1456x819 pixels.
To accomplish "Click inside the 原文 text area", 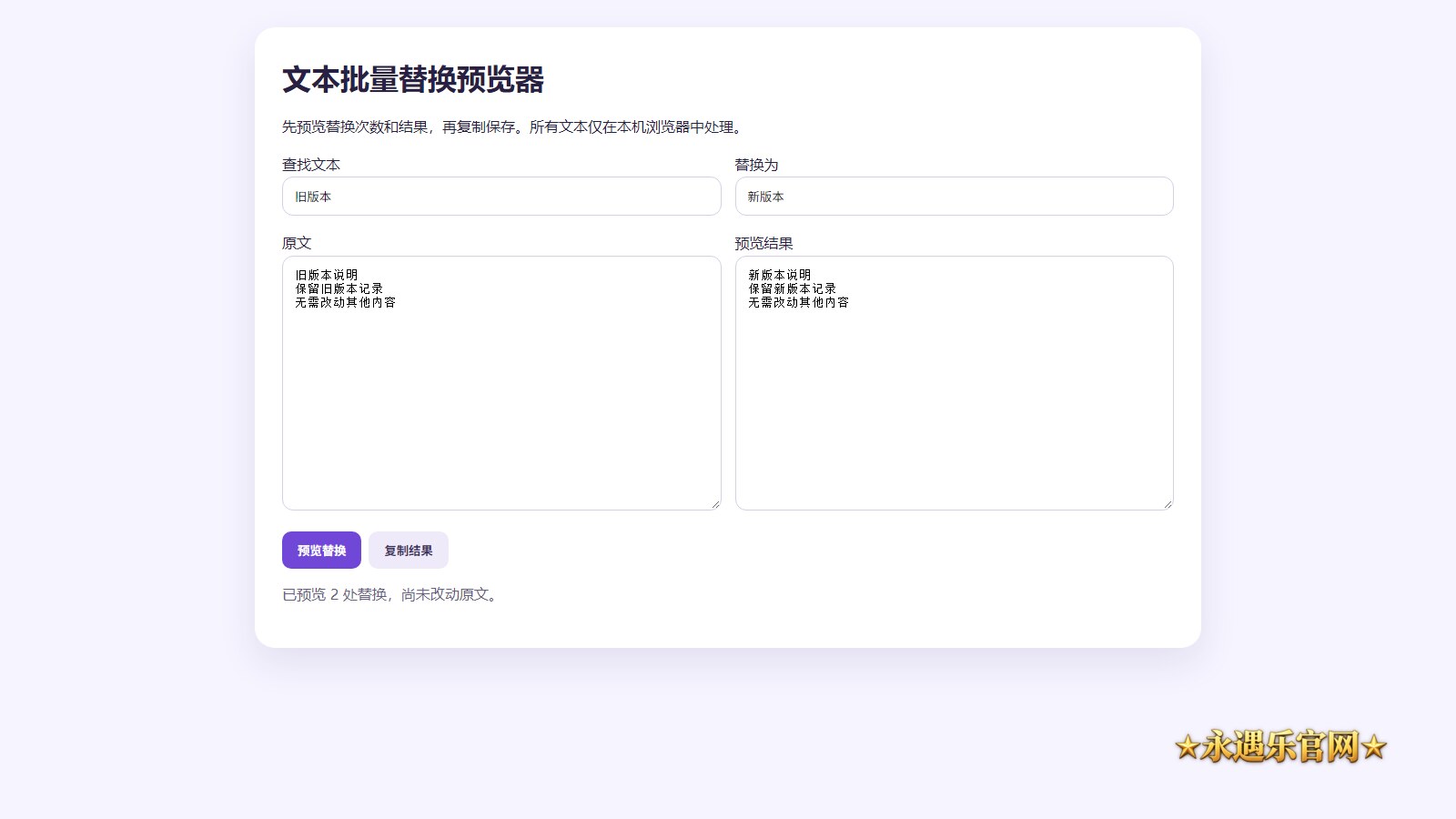I will 501,383.
